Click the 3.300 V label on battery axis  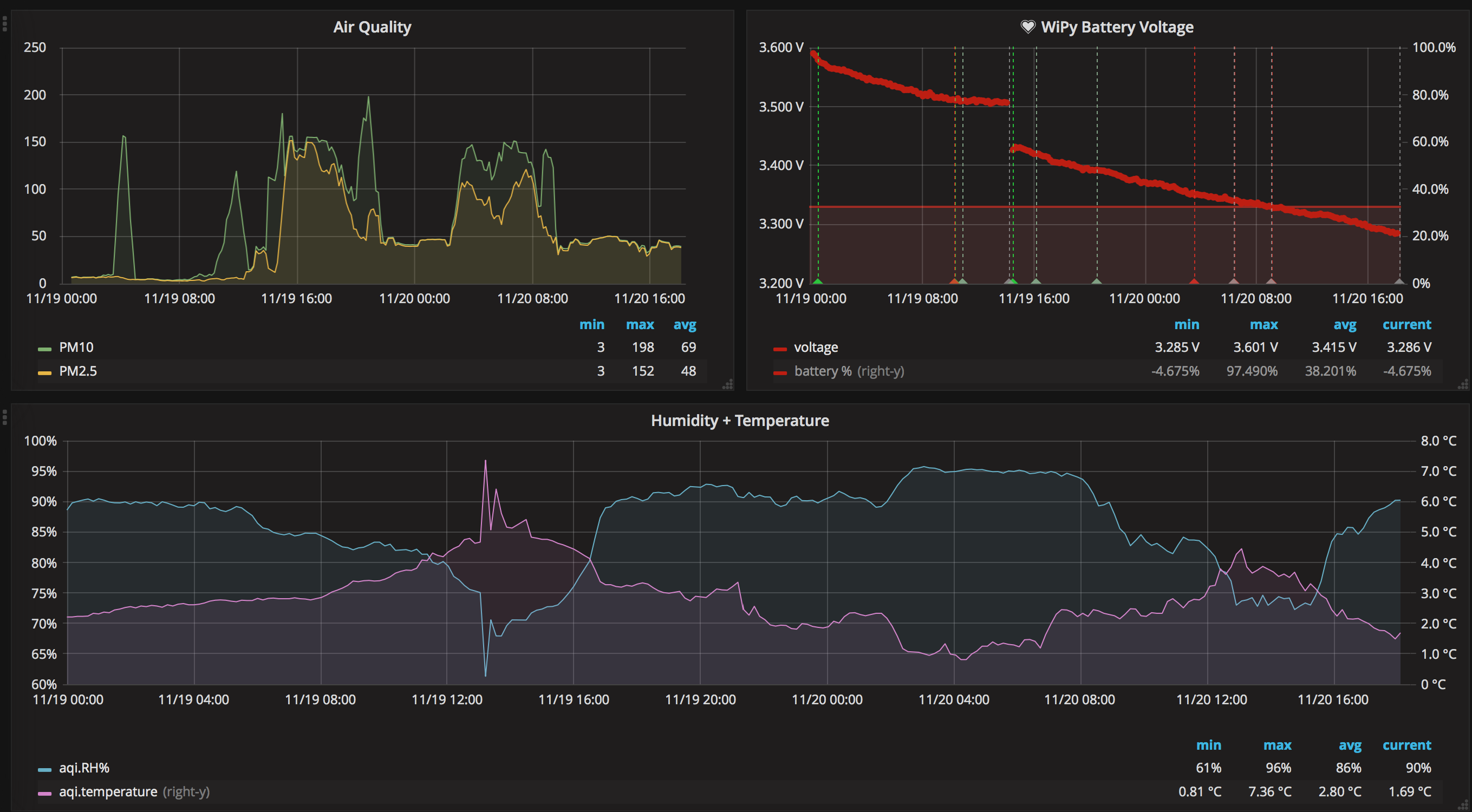point(780,224)
